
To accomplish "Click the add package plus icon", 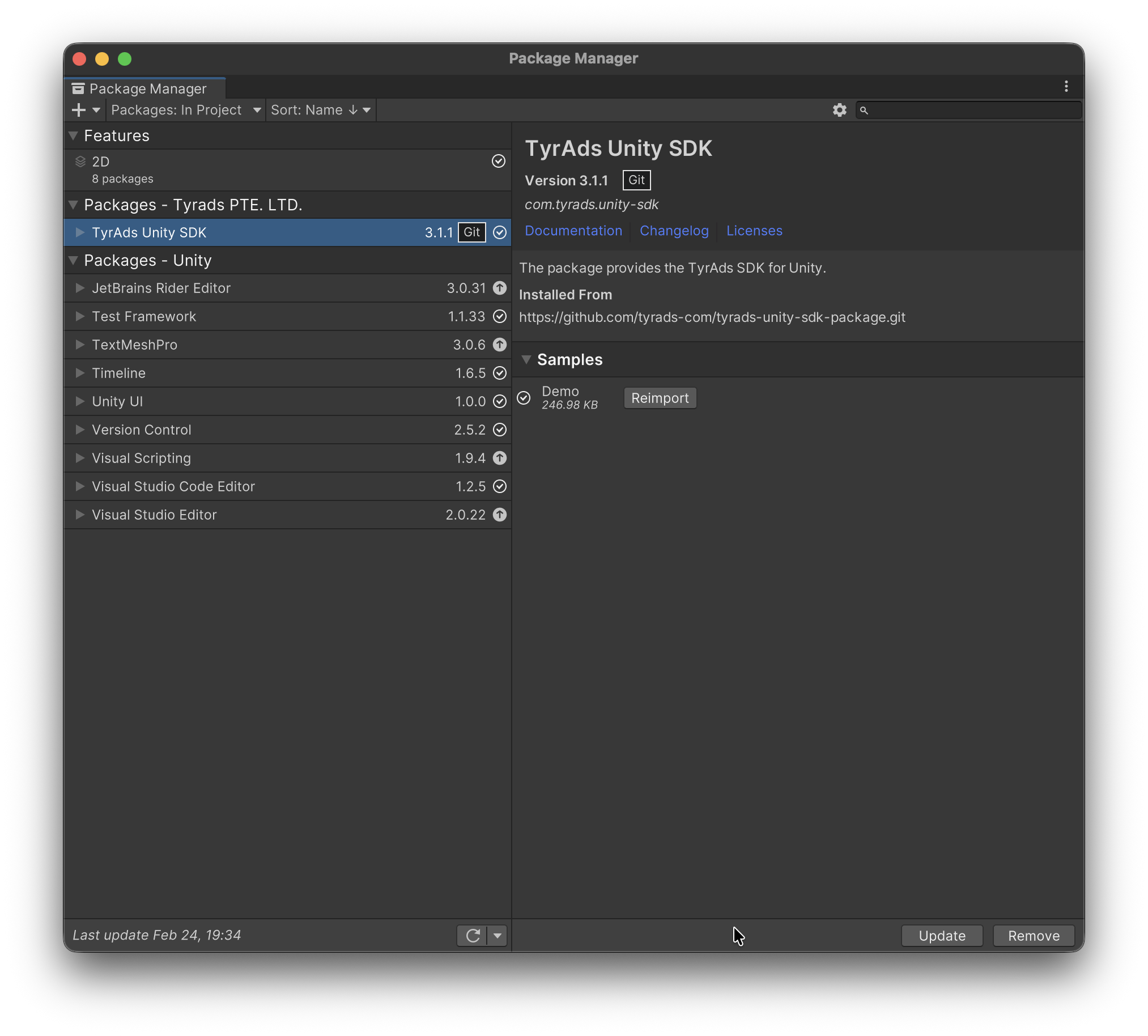I will [x=79, y=110].
